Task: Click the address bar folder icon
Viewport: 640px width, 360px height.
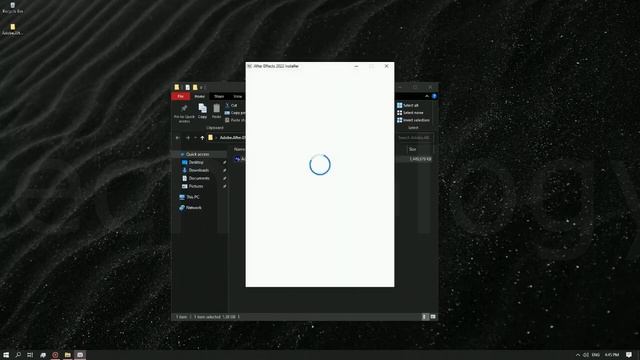Action: (211, 138)
